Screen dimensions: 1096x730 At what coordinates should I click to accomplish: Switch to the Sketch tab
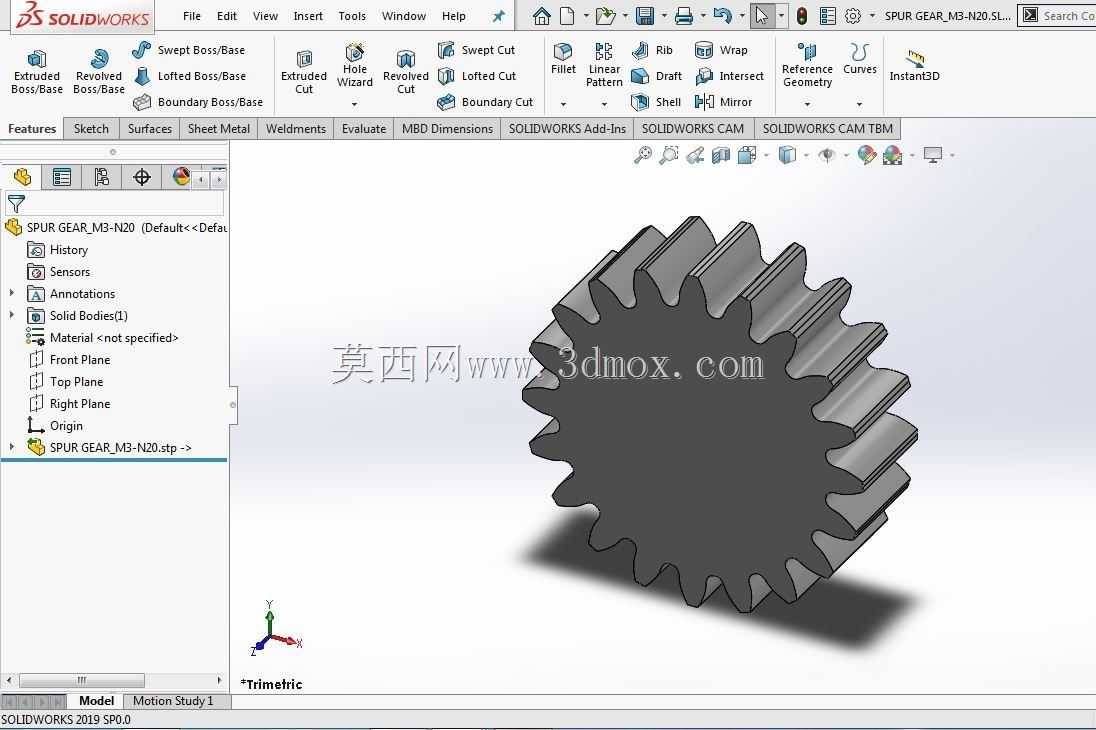pyautogui.click(x=91, y=129)
